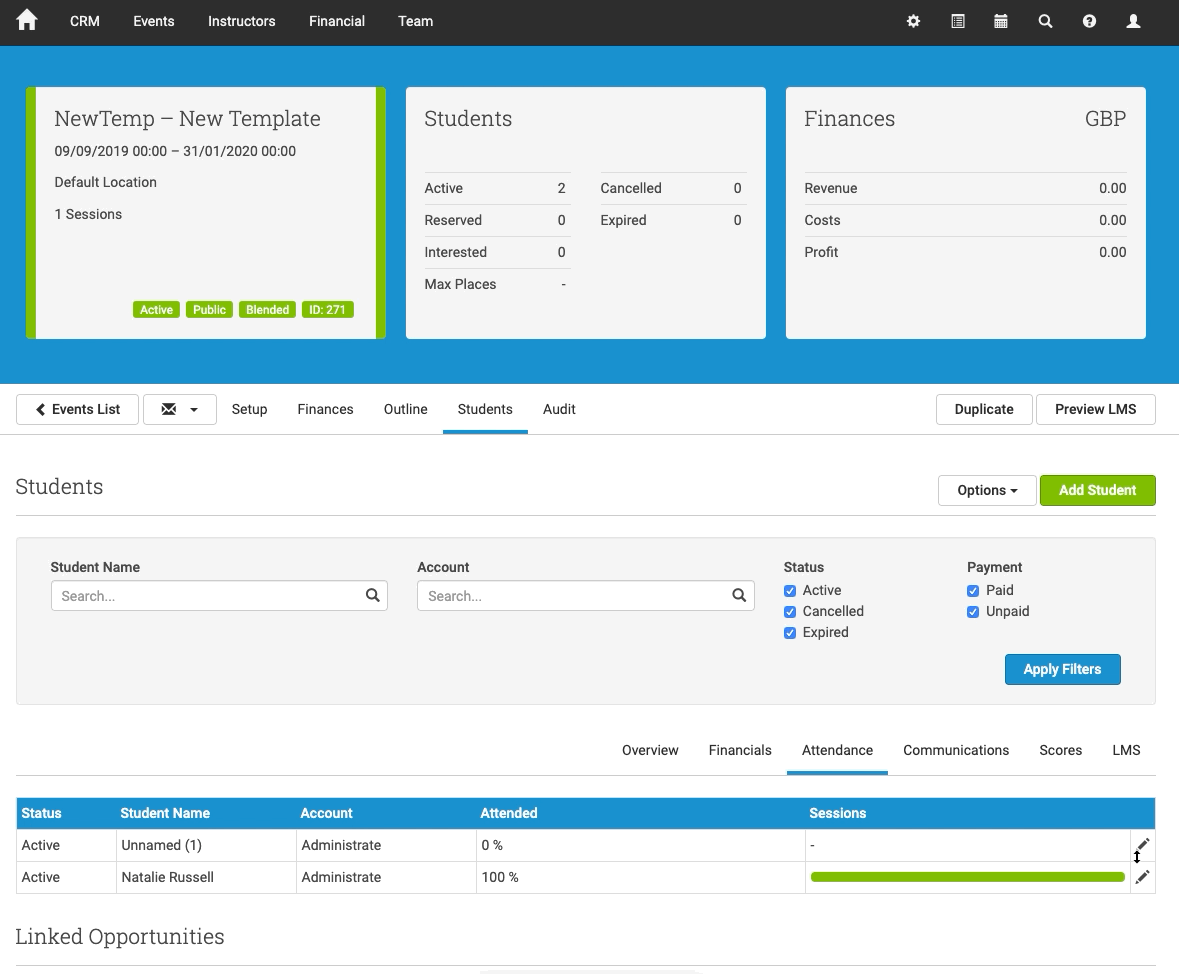Edit attendance for Unnamed (1) pencil

click(1142, 845)
